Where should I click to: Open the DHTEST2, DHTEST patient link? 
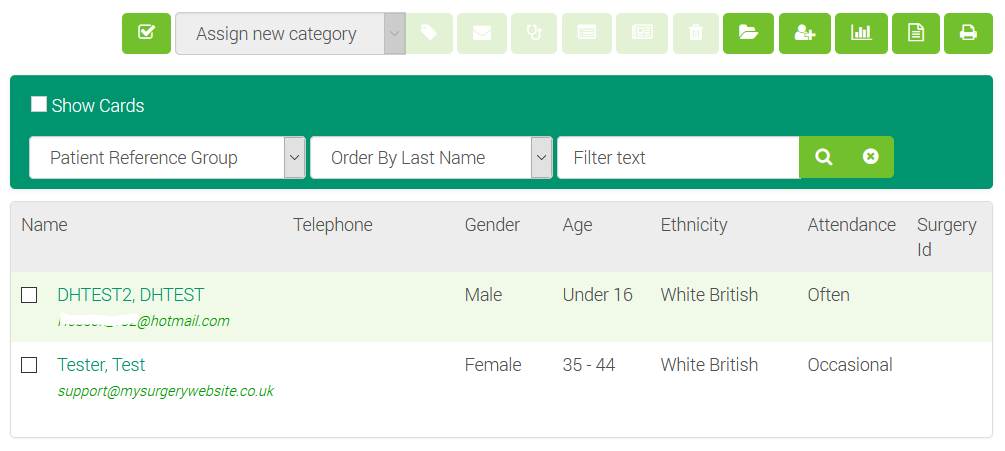[x=131, y=295]
